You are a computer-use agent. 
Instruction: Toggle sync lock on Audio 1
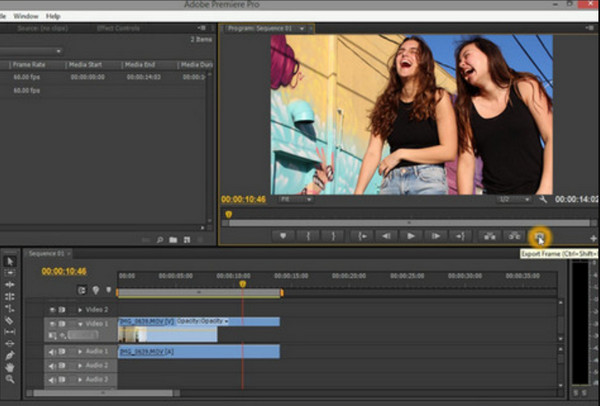point(62,351)
